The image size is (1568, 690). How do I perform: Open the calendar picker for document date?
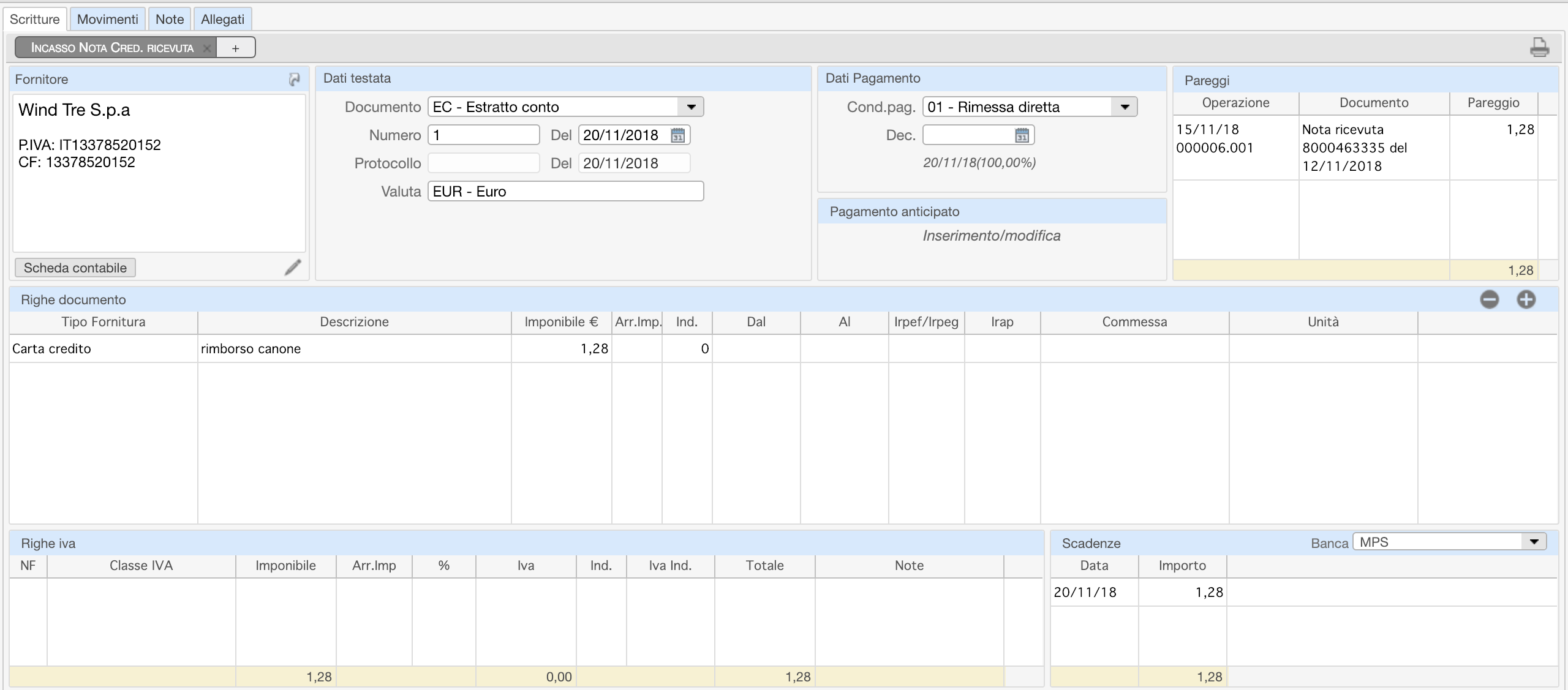677,135
